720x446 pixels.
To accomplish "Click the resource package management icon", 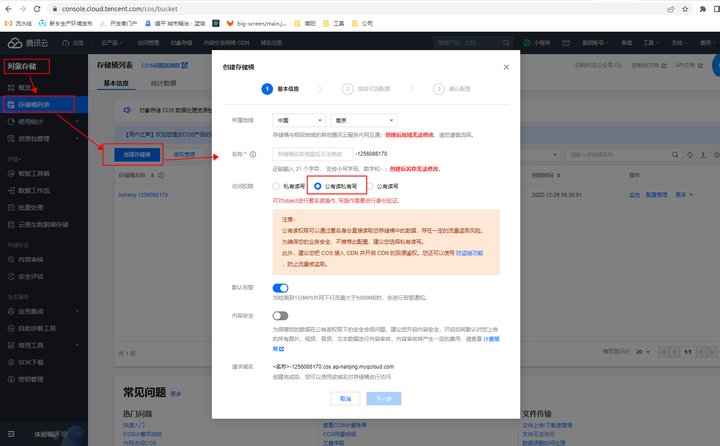I will (x=11, y=139).
